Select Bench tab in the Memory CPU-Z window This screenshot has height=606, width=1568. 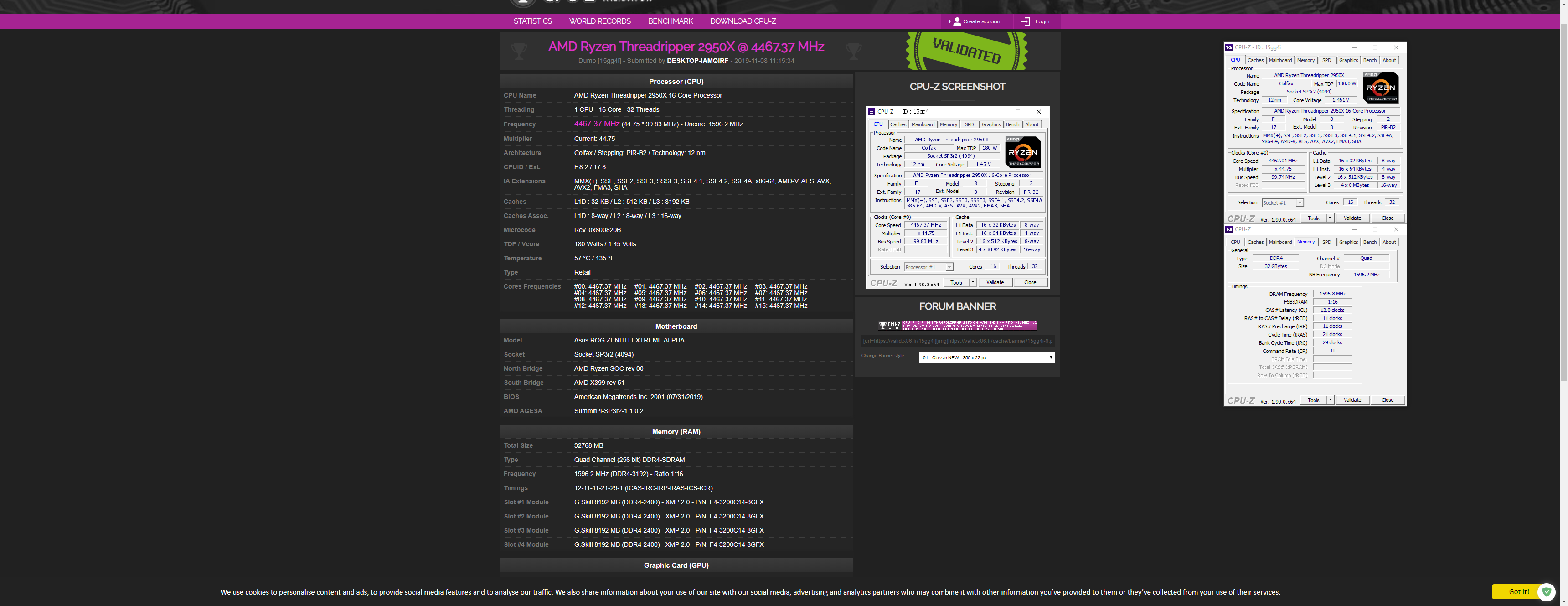tap(1370, 243)
